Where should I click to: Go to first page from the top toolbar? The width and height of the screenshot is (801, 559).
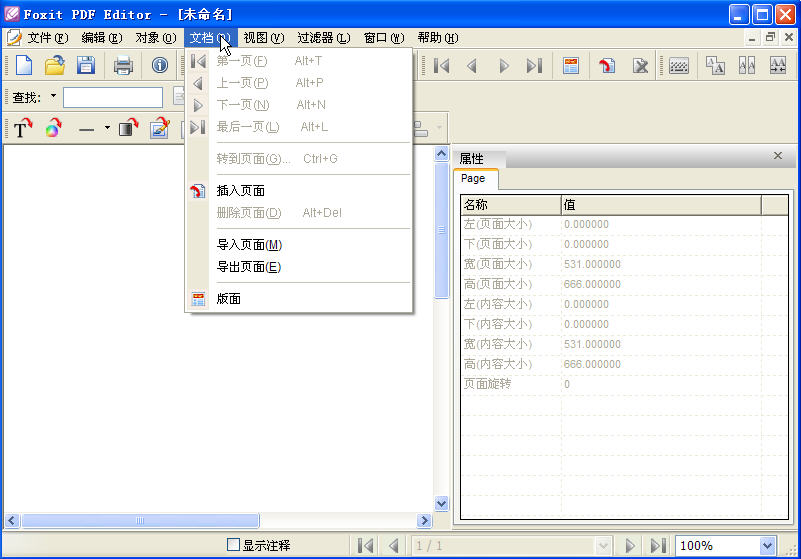pos(441,66)
